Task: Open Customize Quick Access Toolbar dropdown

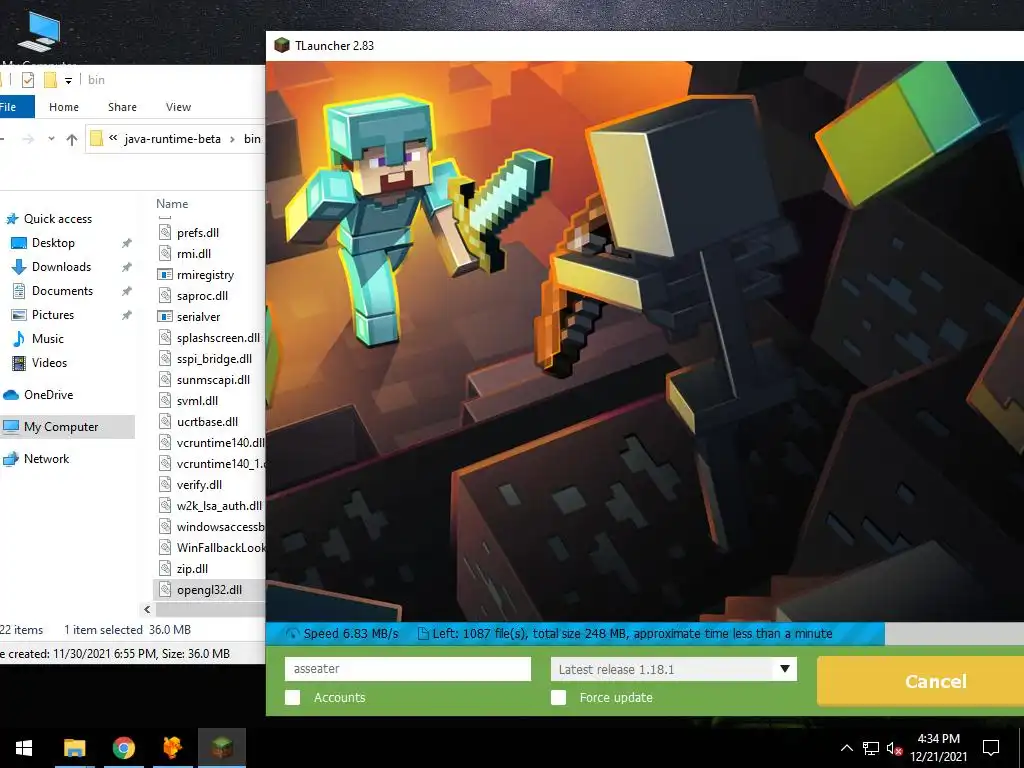Action: (68, 80)
